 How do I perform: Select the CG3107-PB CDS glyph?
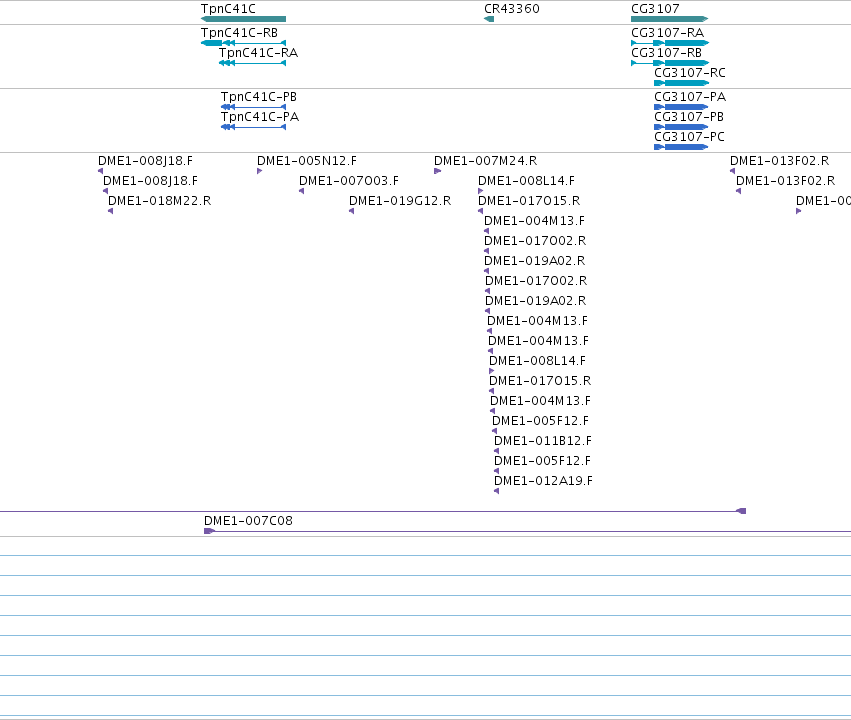(682, 127)
